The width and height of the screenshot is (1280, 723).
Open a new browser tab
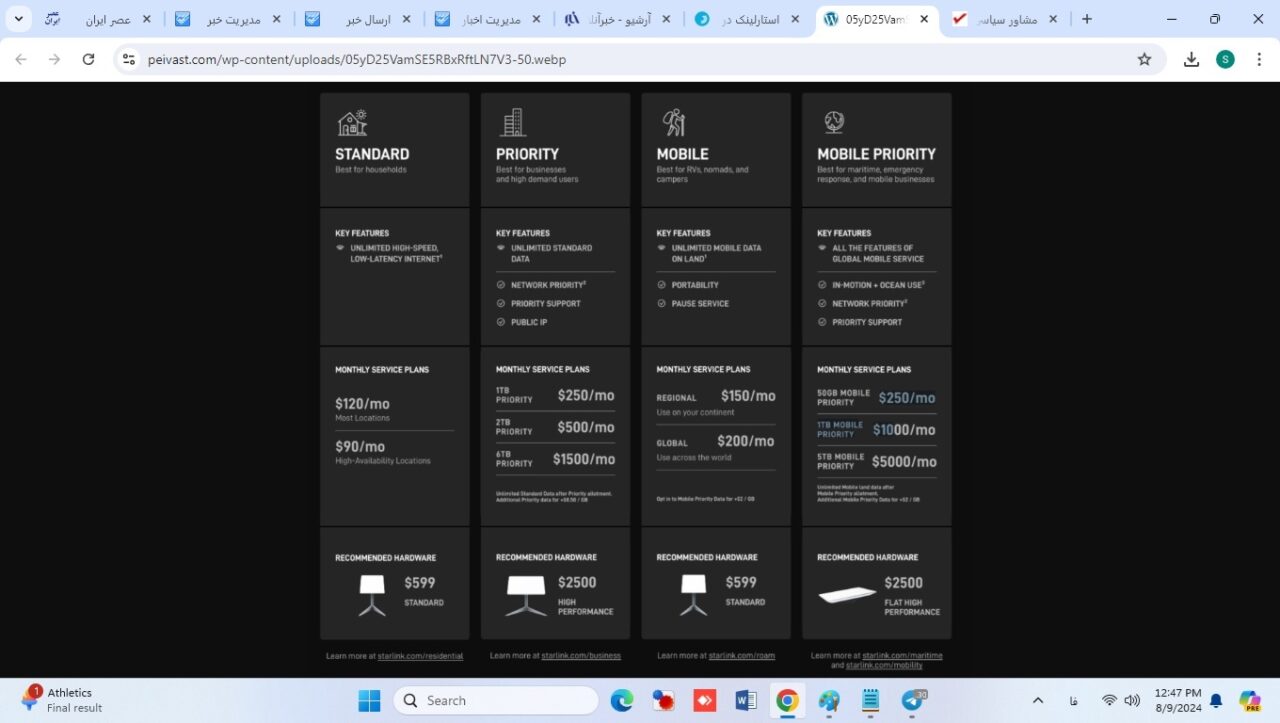click(x=1087, y=19)
